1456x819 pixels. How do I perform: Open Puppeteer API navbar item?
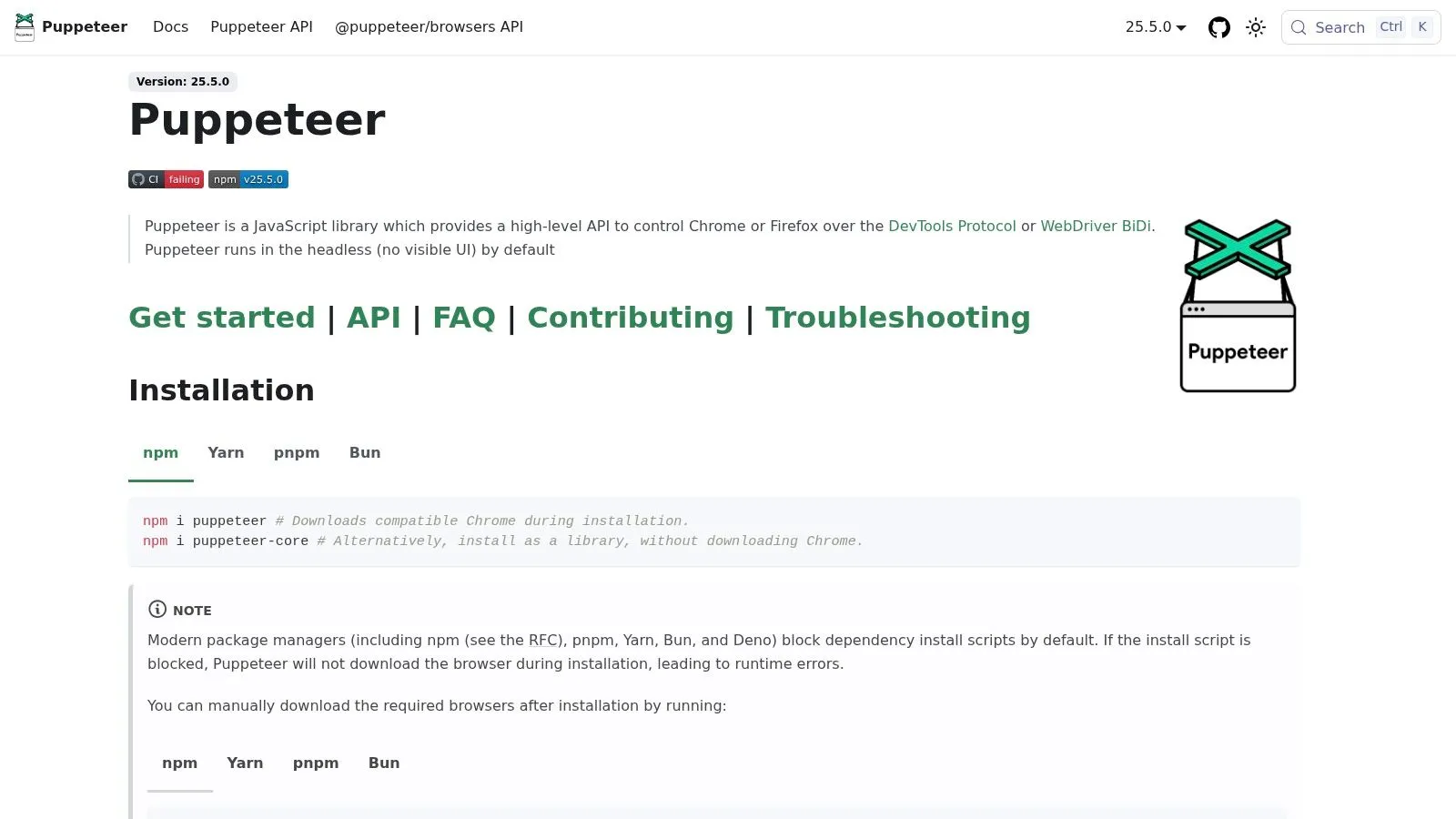click(x=261, y=27)
